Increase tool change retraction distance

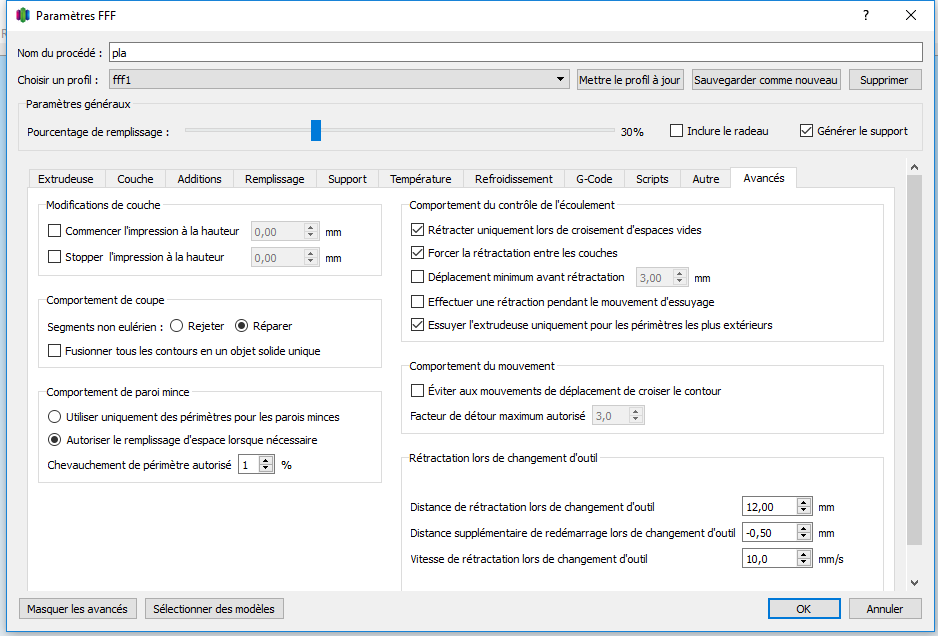tap(804, 503)
